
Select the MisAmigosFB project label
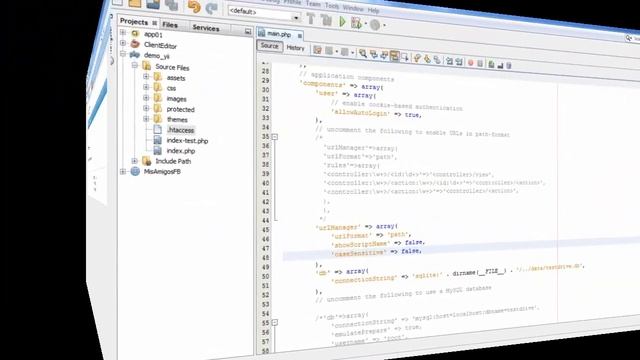pos(162,171)
